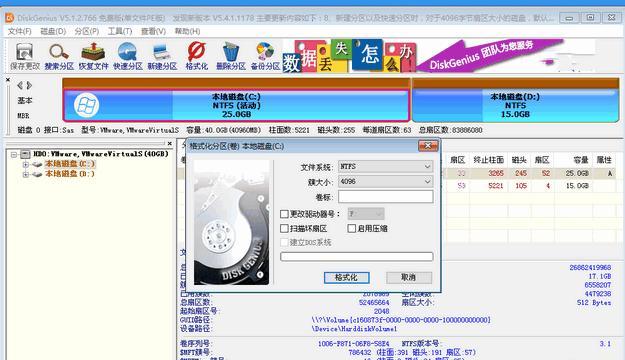Open the 备份分区 backup partition tool
Image resolution: width=625 pixels, height=360 pixels.
(x=265, y=56)
